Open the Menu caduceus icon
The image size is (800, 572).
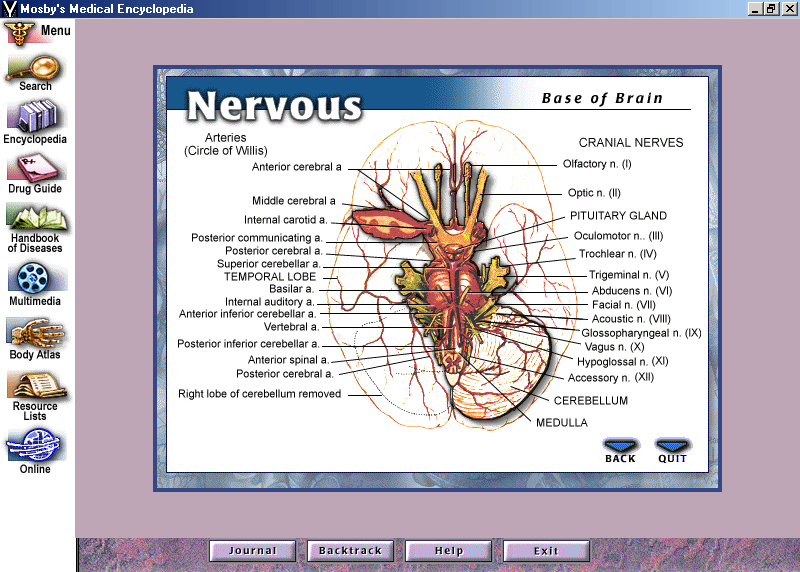19,33
